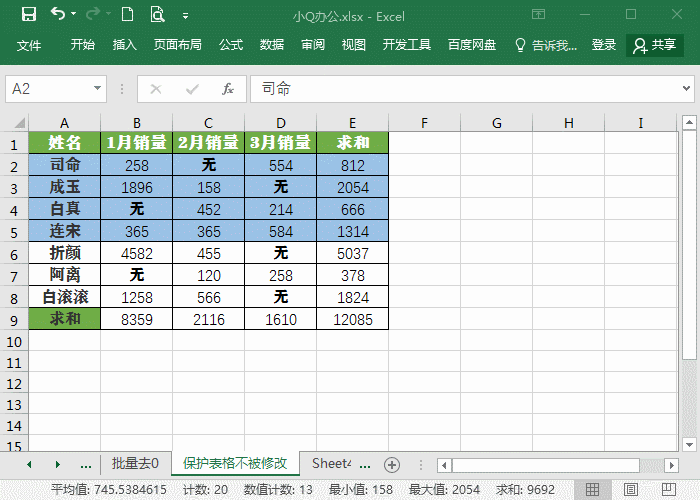Open the 开发工具 ribbon tab
The width and height of the screenshot is (700, 500).
click(x=407, y=45)
